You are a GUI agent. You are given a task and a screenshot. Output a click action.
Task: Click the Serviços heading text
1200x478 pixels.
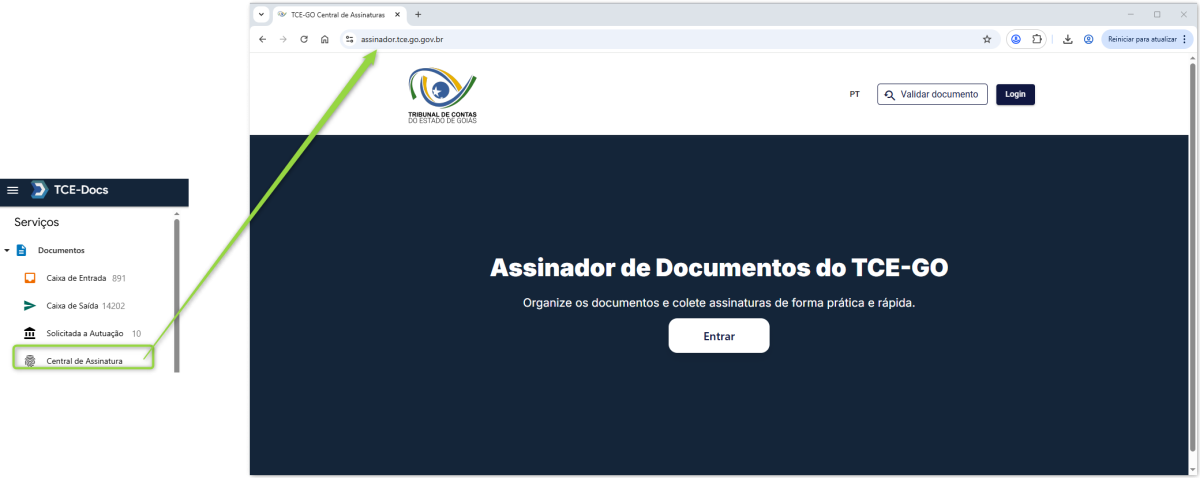pyautogui.click(x=37, y=222)
